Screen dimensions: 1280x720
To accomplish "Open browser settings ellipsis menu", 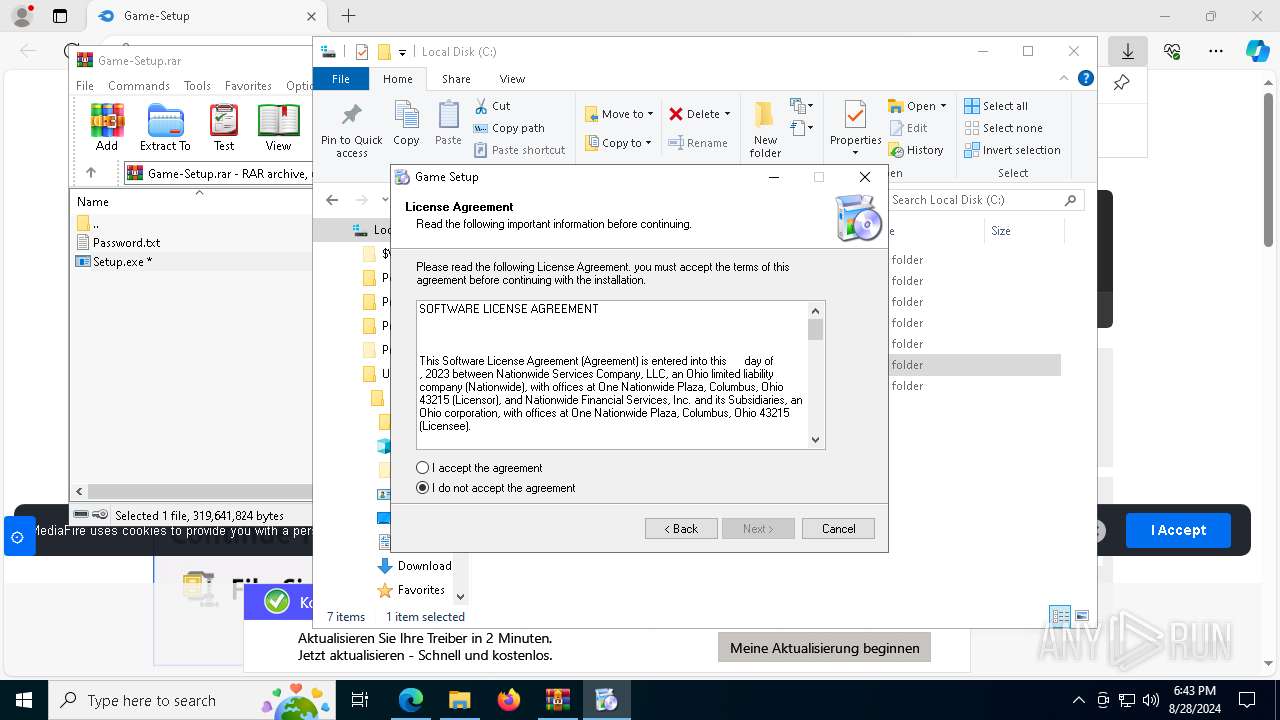I will coord(1216,51).
